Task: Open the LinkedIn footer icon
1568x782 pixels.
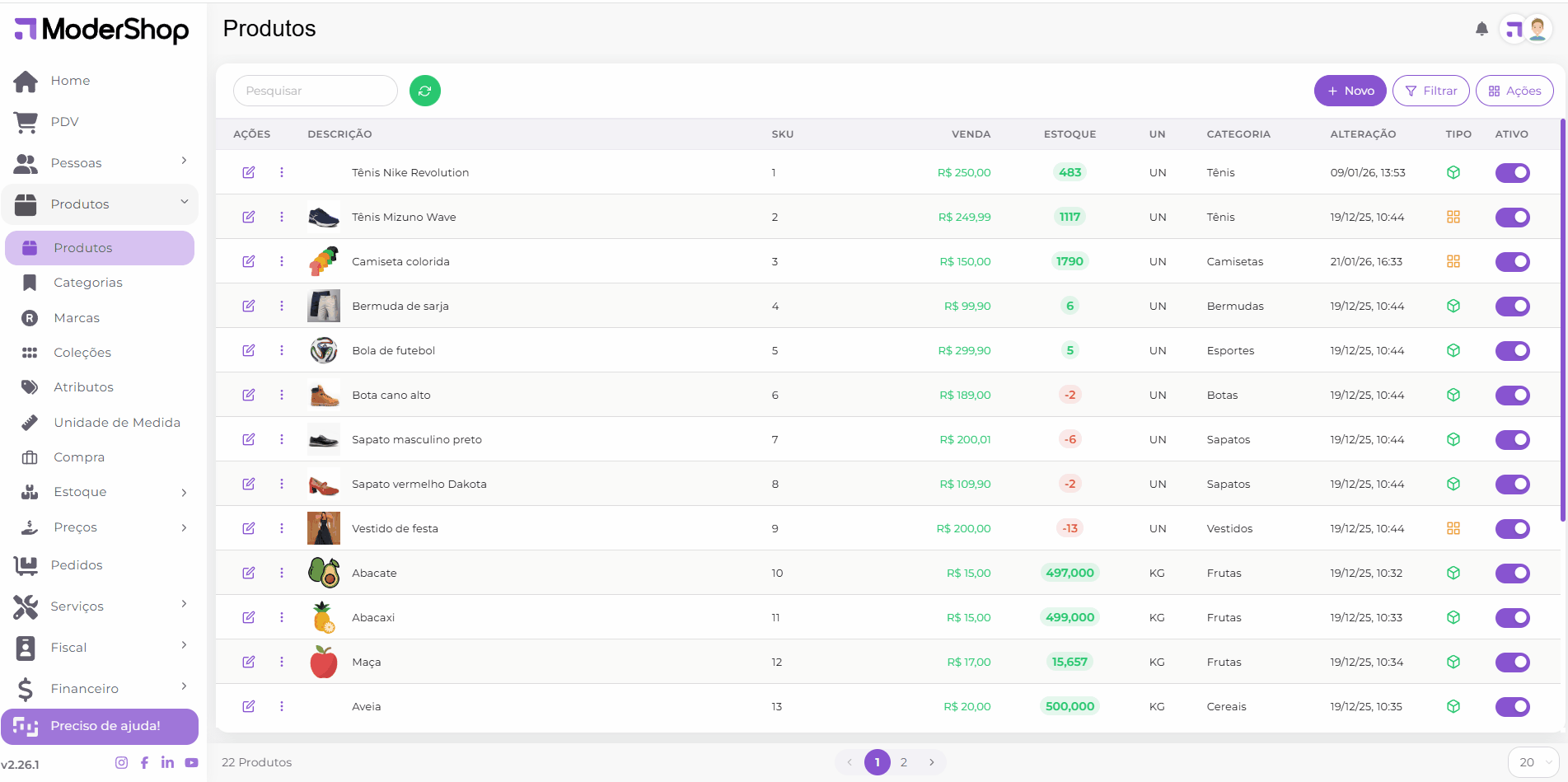Action: coord(167,762)
